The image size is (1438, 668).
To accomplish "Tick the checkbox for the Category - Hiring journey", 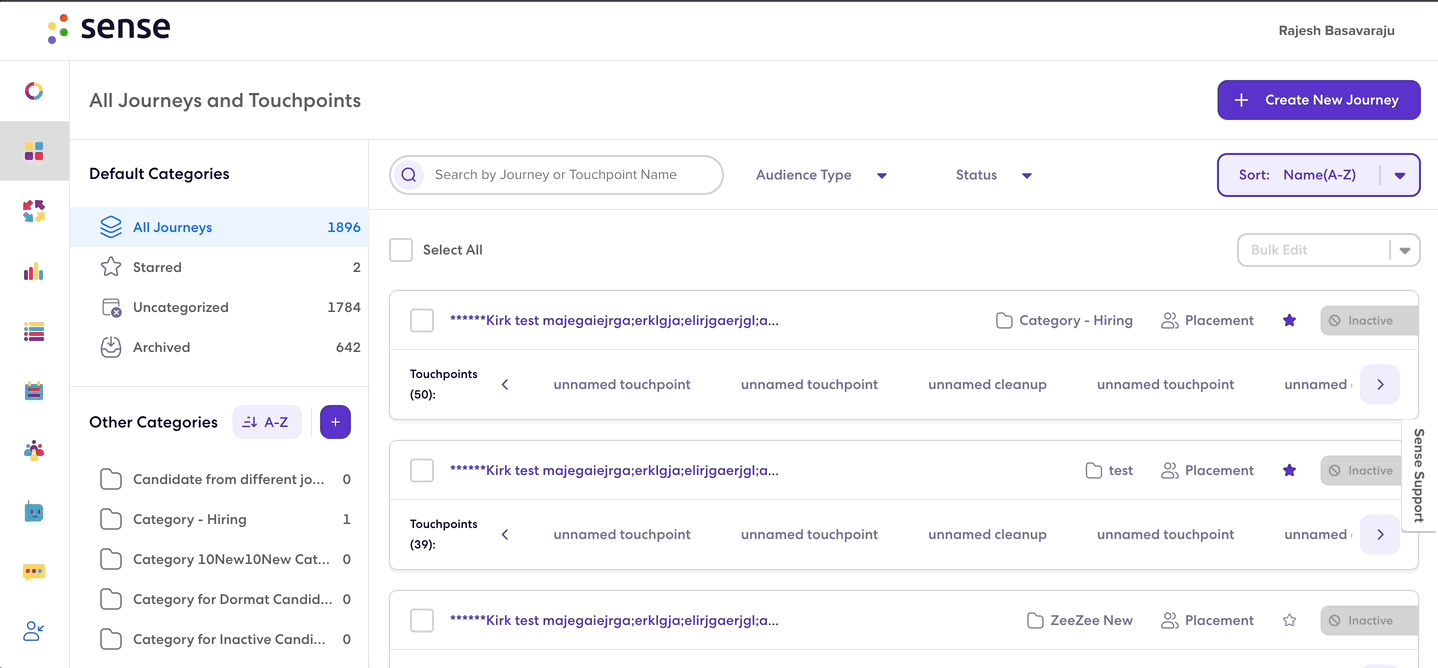I will [x=422, y=321].
